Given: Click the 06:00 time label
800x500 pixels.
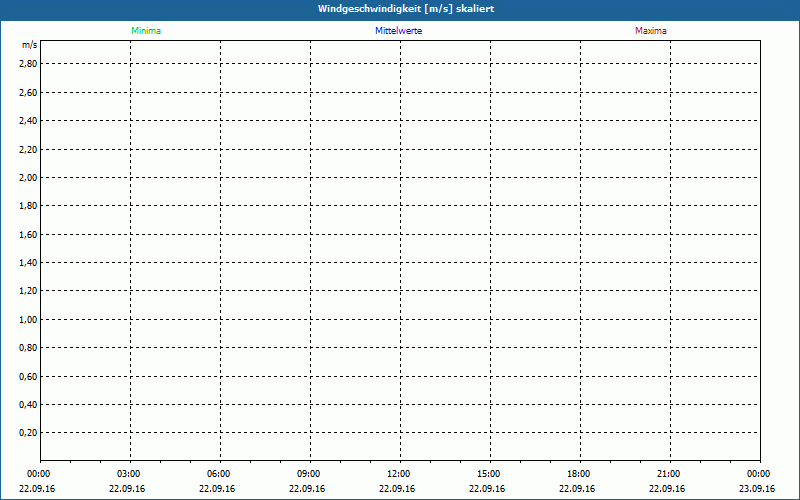Looking at the screenshot, I should click(x=218, y=474).
